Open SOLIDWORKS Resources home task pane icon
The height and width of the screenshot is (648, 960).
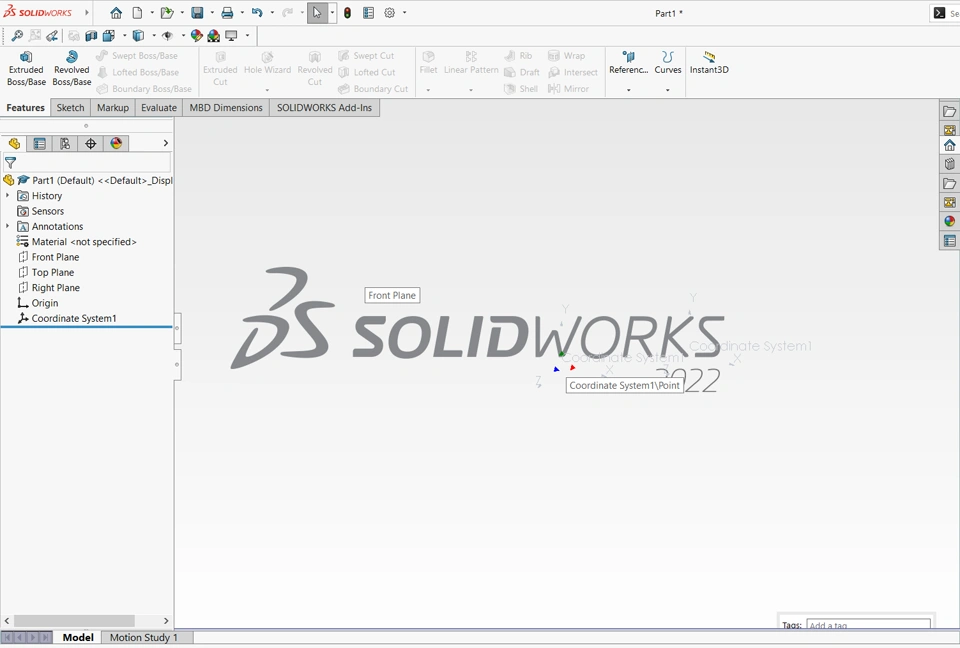pyautogui.click(x=950, y=145)
